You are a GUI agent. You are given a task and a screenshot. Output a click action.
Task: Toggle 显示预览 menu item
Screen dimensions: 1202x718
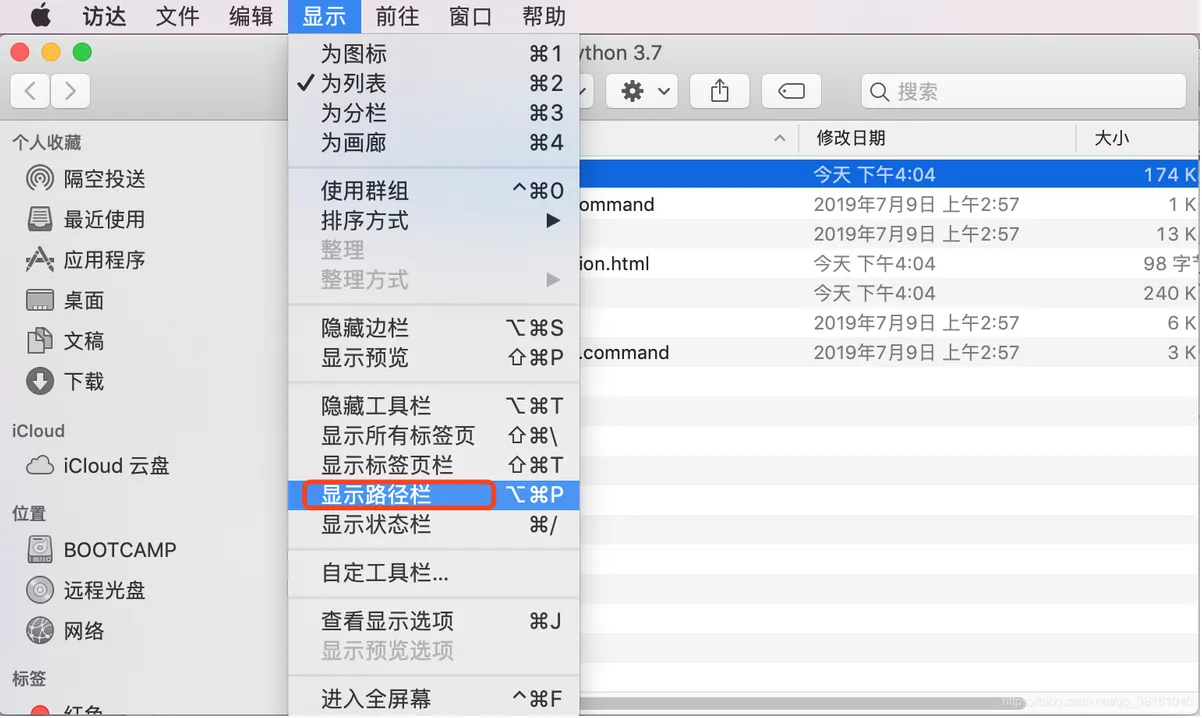pos(434,358)
